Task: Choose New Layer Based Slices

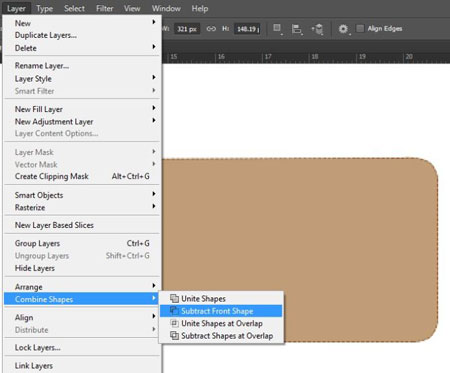Action: tap(82, 225)
